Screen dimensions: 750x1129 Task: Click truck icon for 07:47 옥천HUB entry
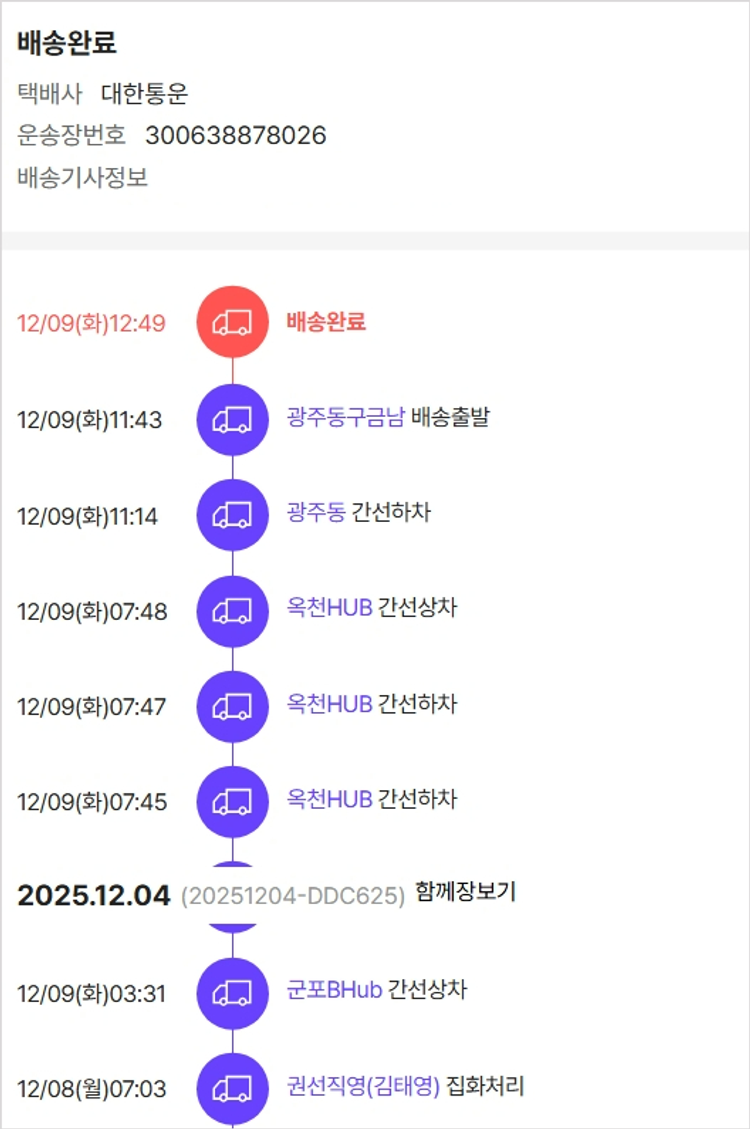232,706
